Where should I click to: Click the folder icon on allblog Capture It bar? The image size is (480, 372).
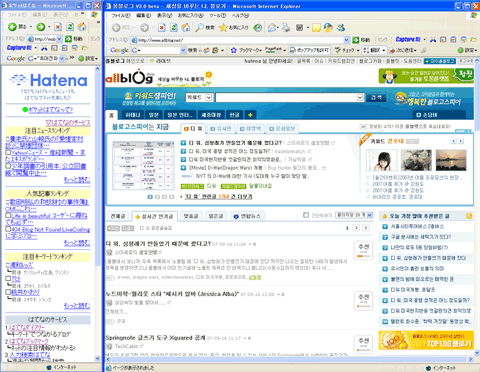(473, 40)
